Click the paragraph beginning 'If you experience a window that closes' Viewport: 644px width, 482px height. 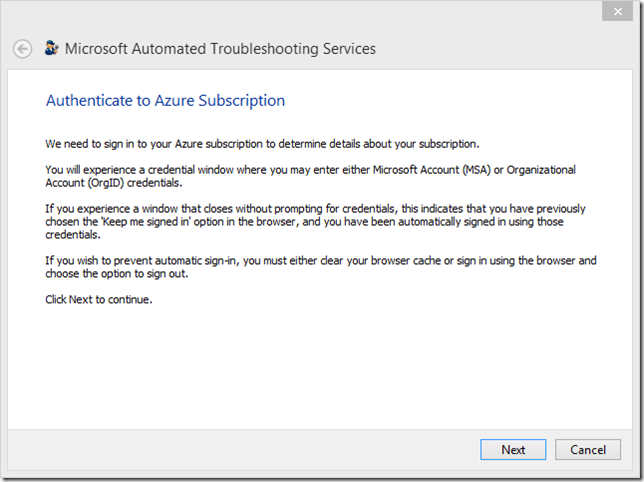click(315, 222)
